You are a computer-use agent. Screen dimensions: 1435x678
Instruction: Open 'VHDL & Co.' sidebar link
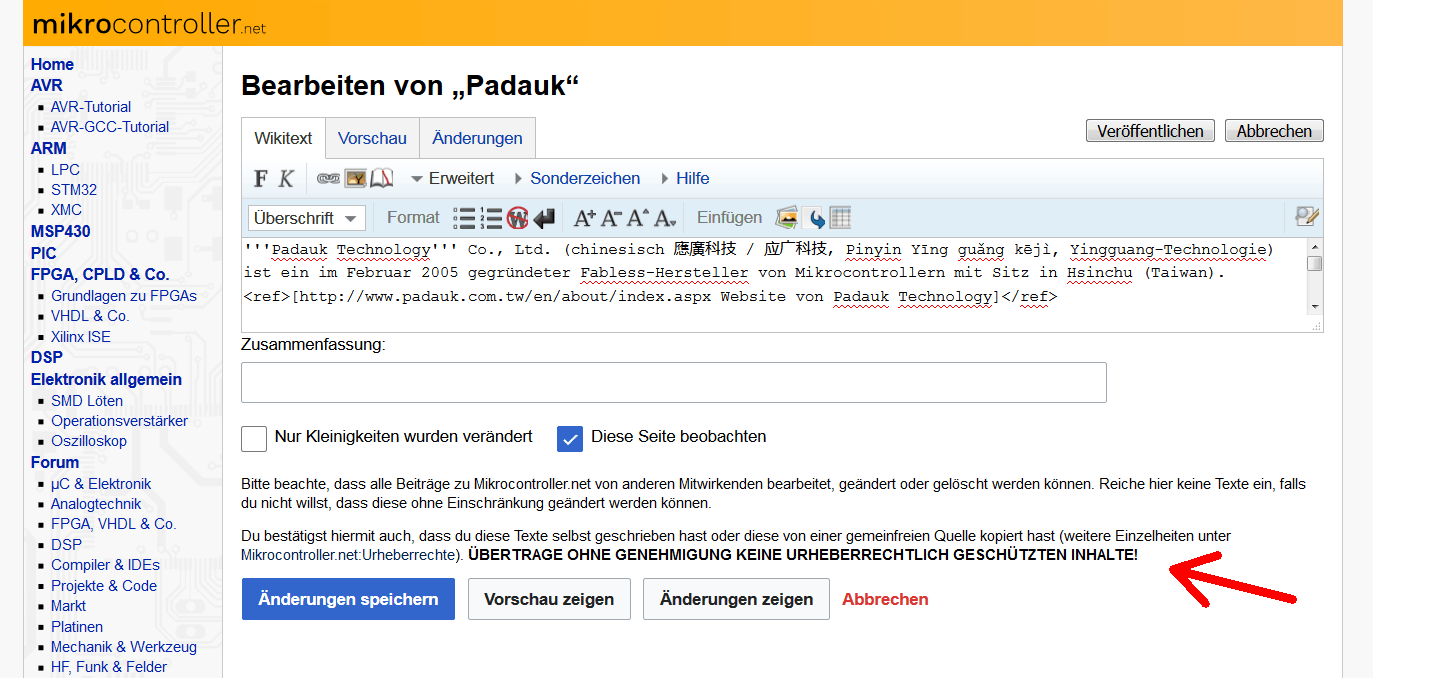point(90,315)
